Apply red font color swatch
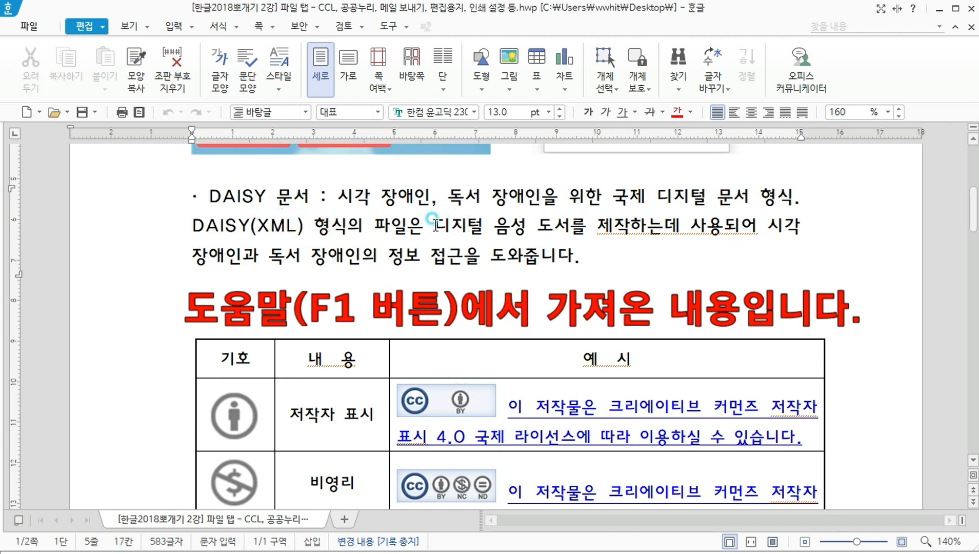 coord(677,112)
